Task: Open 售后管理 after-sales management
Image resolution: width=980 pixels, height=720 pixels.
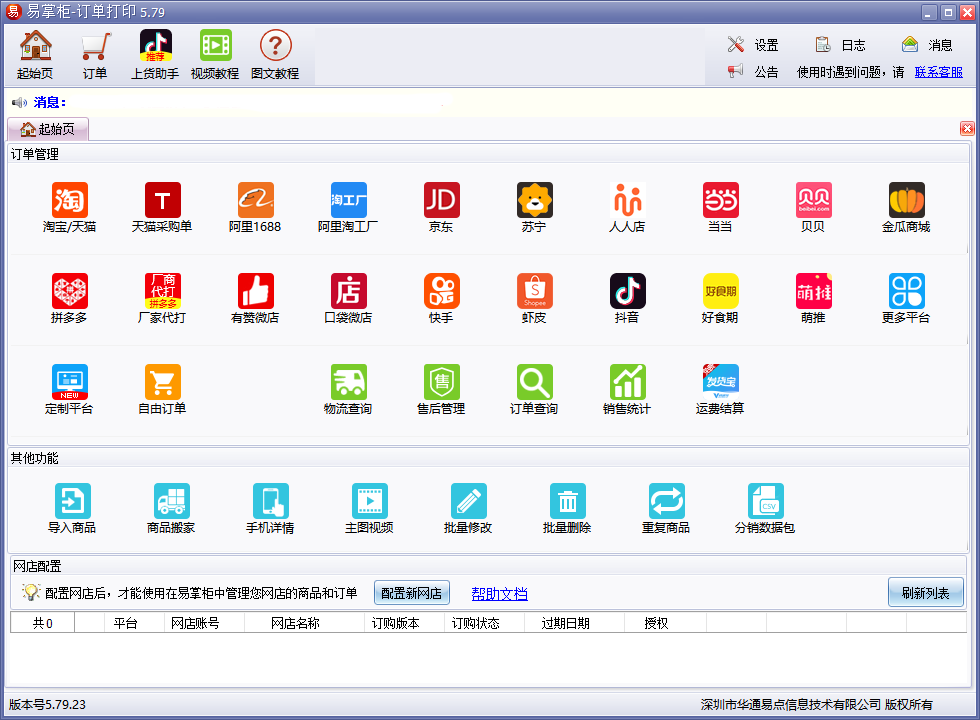Action: click(x=441, y=389)
